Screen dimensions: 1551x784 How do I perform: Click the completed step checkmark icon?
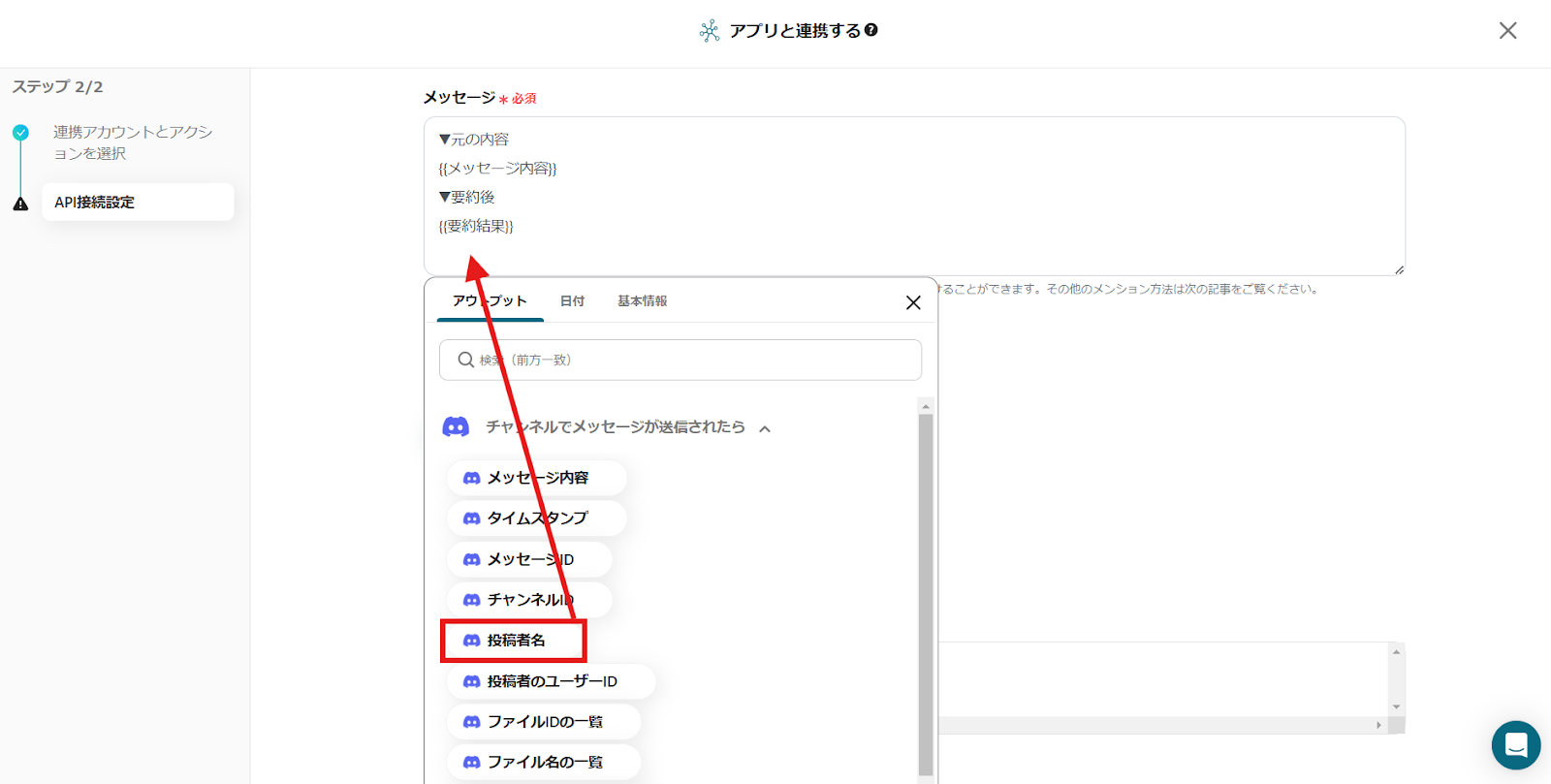click(20, 133)
